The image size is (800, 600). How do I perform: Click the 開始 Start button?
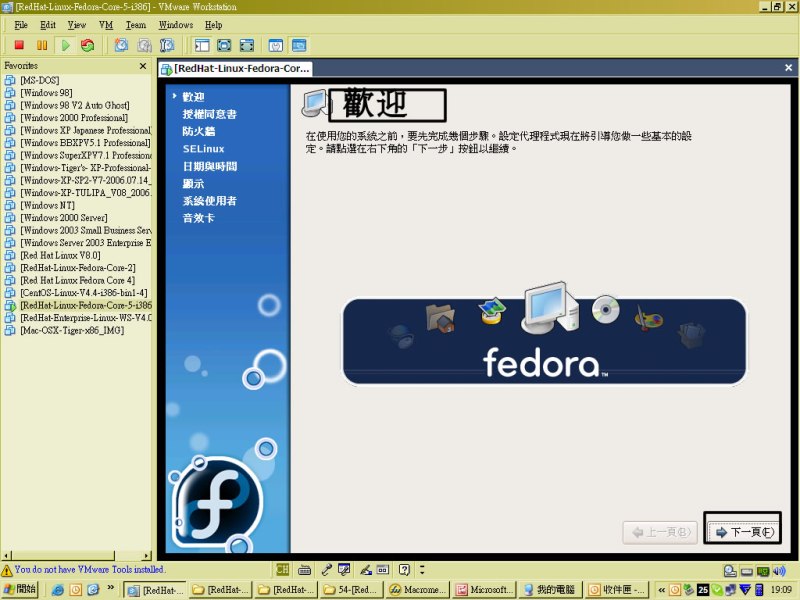point(20,589)
